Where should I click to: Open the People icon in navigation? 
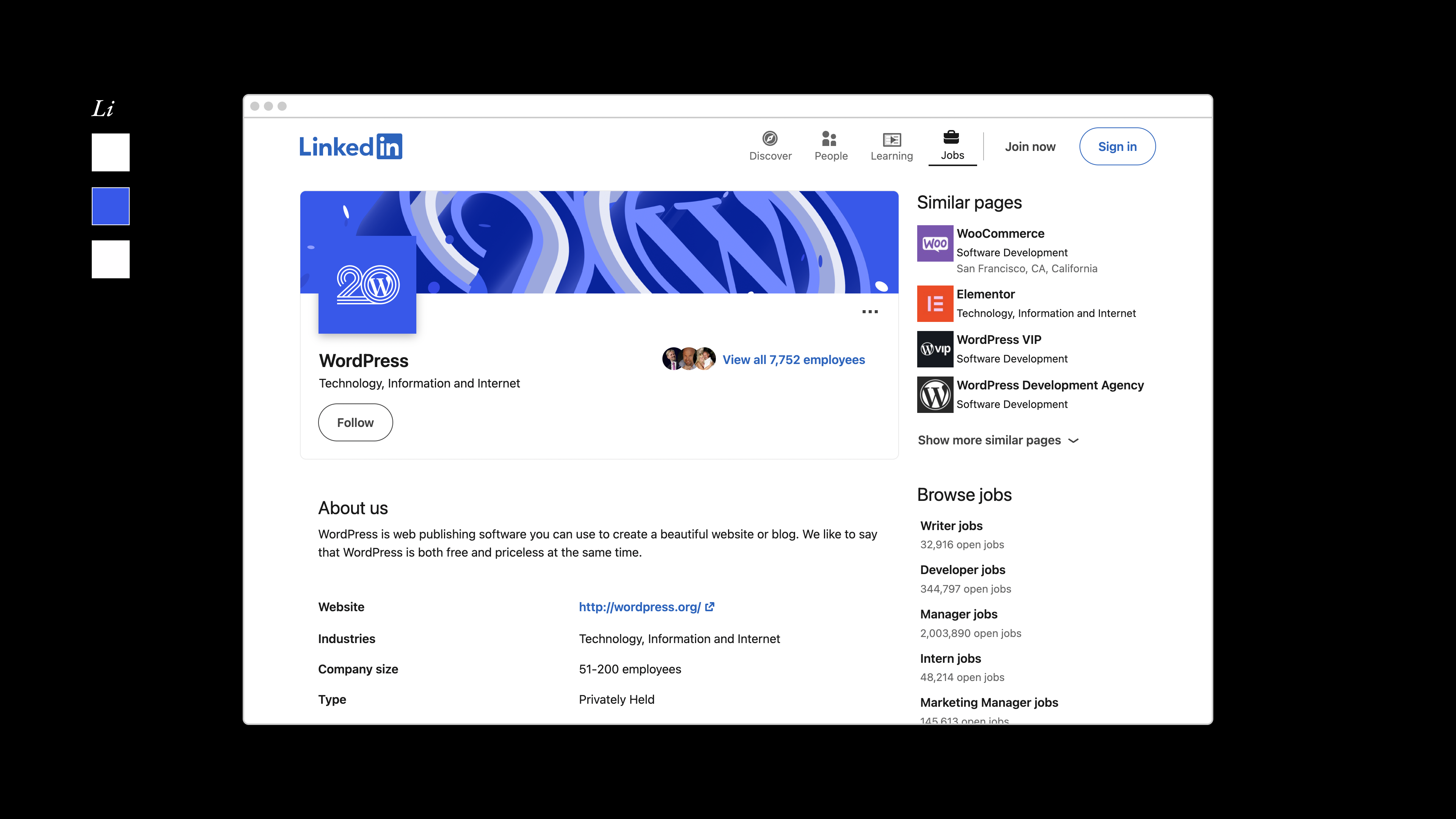830,138
